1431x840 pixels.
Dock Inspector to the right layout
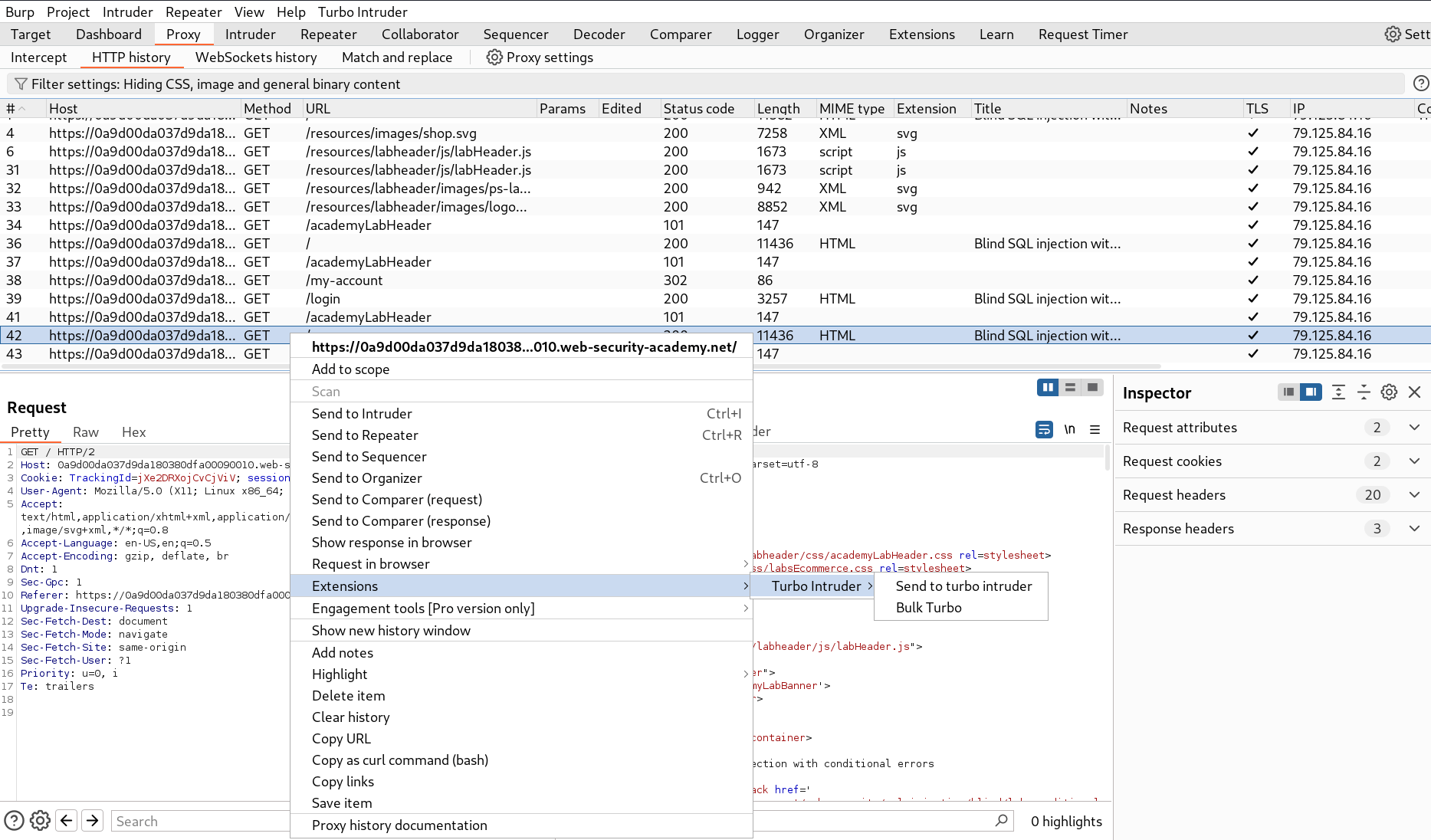pos(1311,392)
